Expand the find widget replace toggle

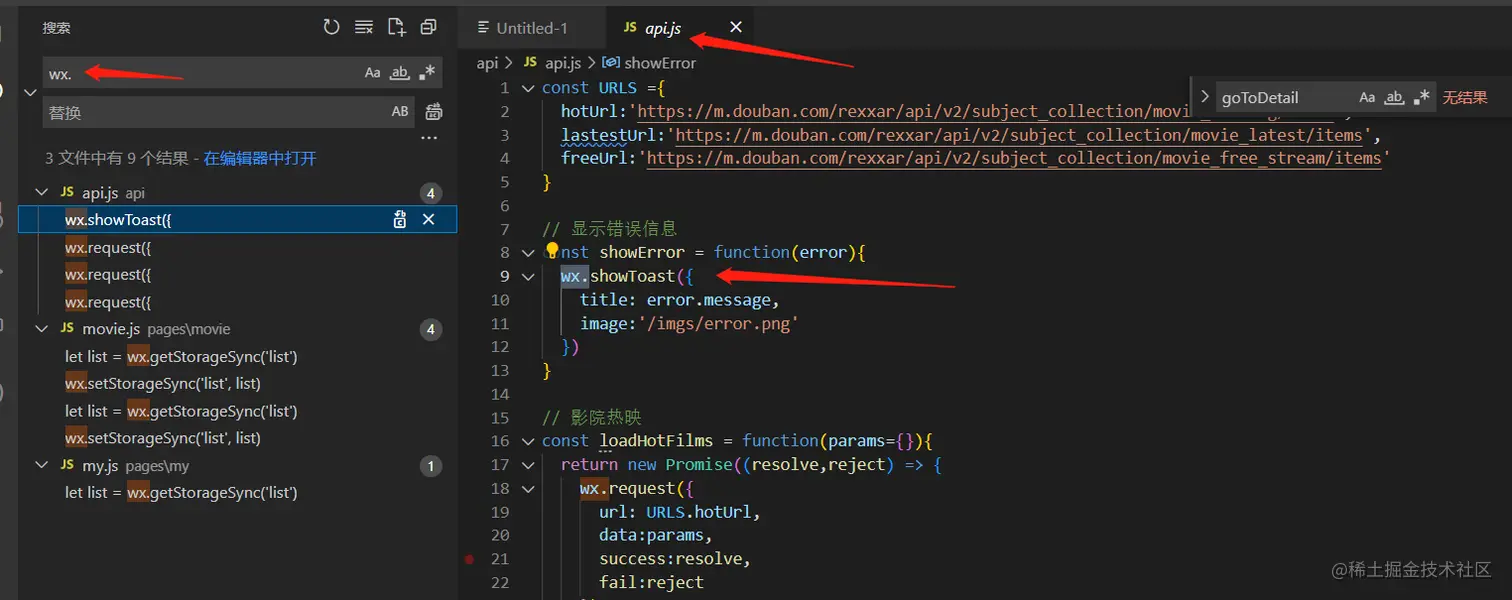pos(1203,97)
